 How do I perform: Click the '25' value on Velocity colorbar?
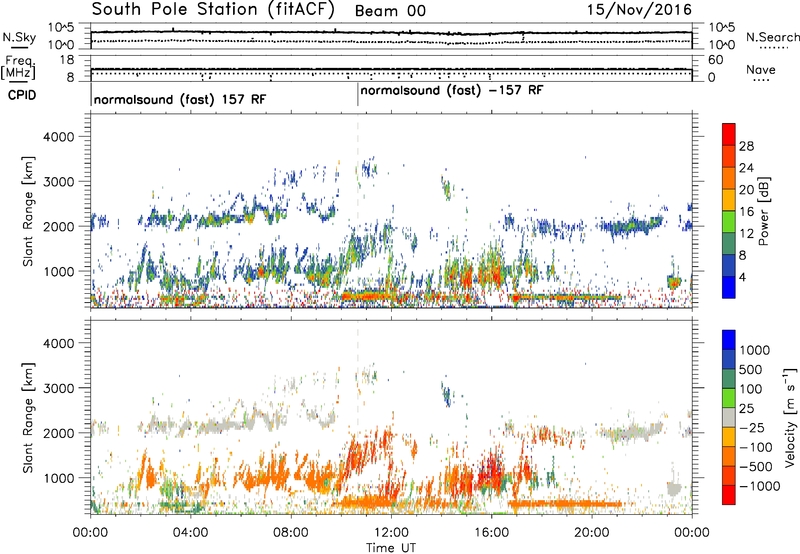[749, 409]
